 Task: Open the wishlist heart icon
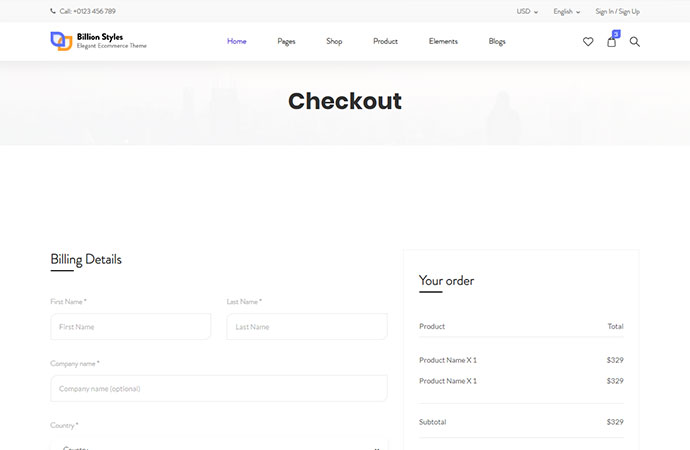coord(588,42)
